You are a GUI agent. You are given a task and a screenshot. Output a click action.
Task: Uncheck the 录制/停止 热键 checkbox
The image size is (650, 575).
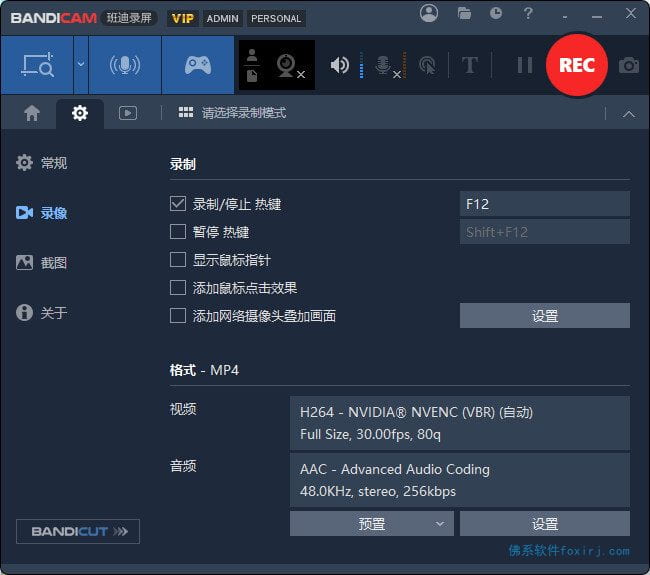pyautogui.click(x=178, y=204)
